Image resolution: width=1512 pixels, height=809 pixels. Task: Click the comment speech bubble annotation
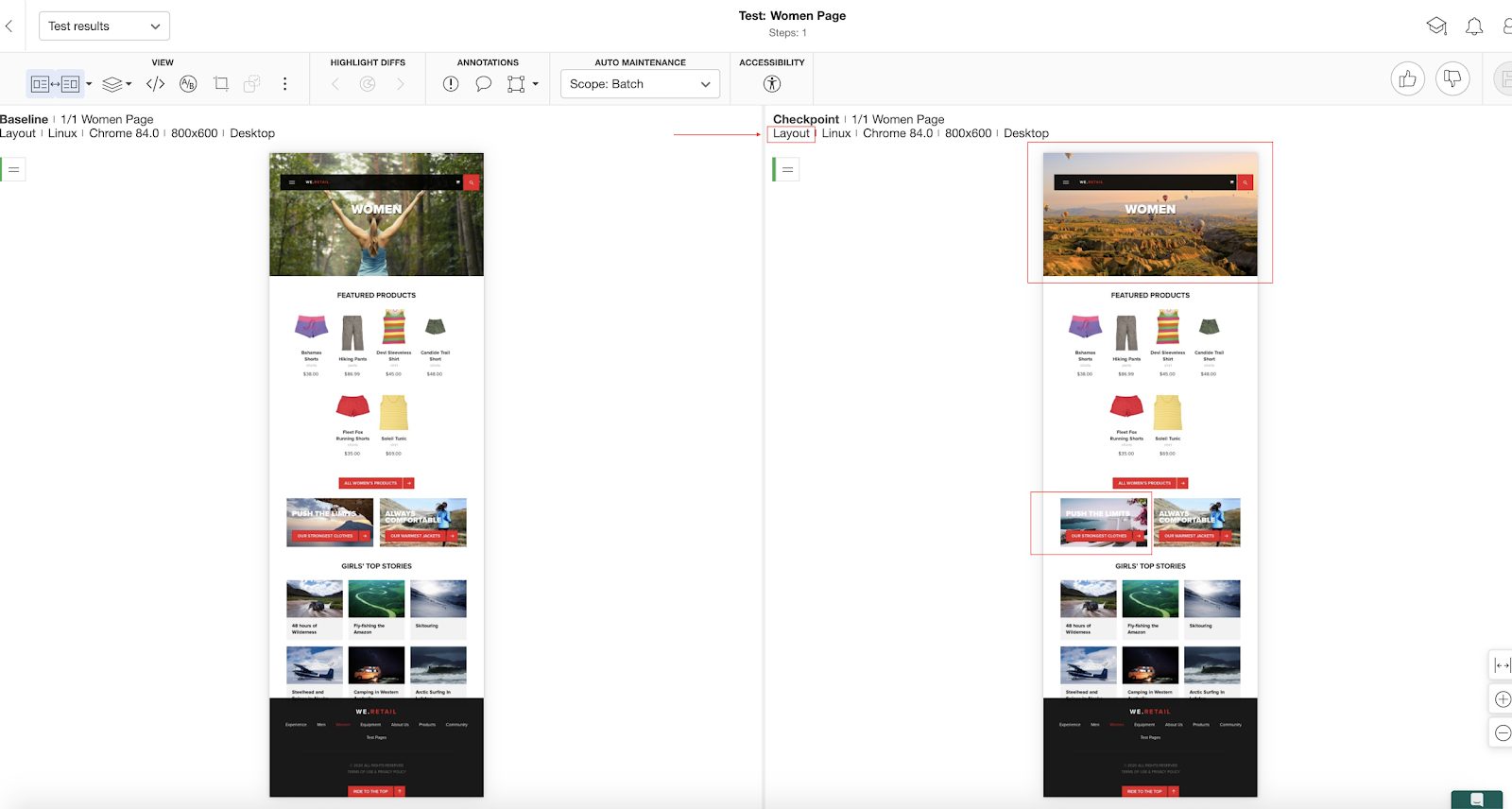pos(483,84)
